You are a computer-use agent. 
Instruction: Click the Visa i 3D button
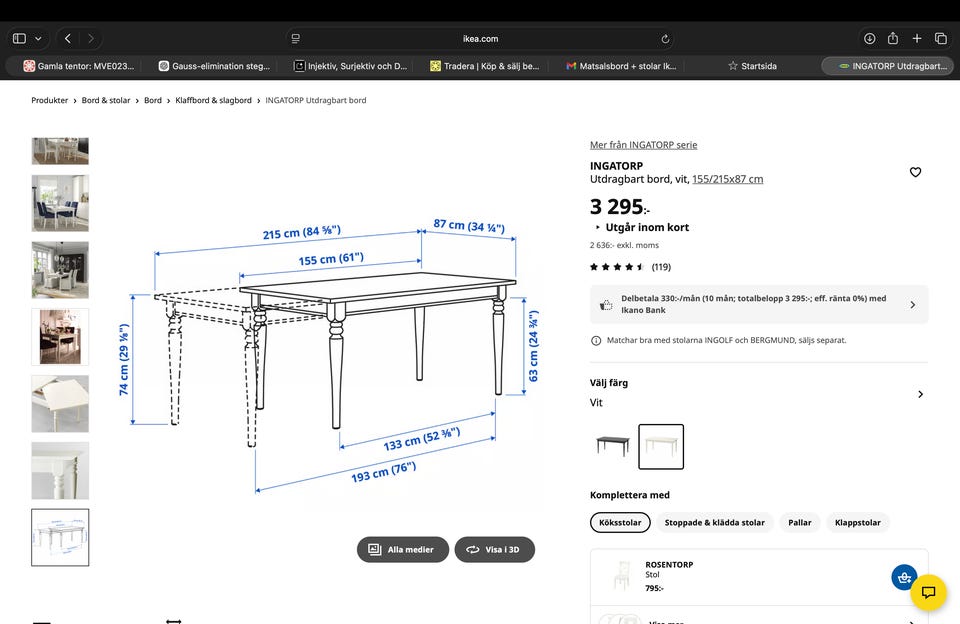click(x=494, y=549)
